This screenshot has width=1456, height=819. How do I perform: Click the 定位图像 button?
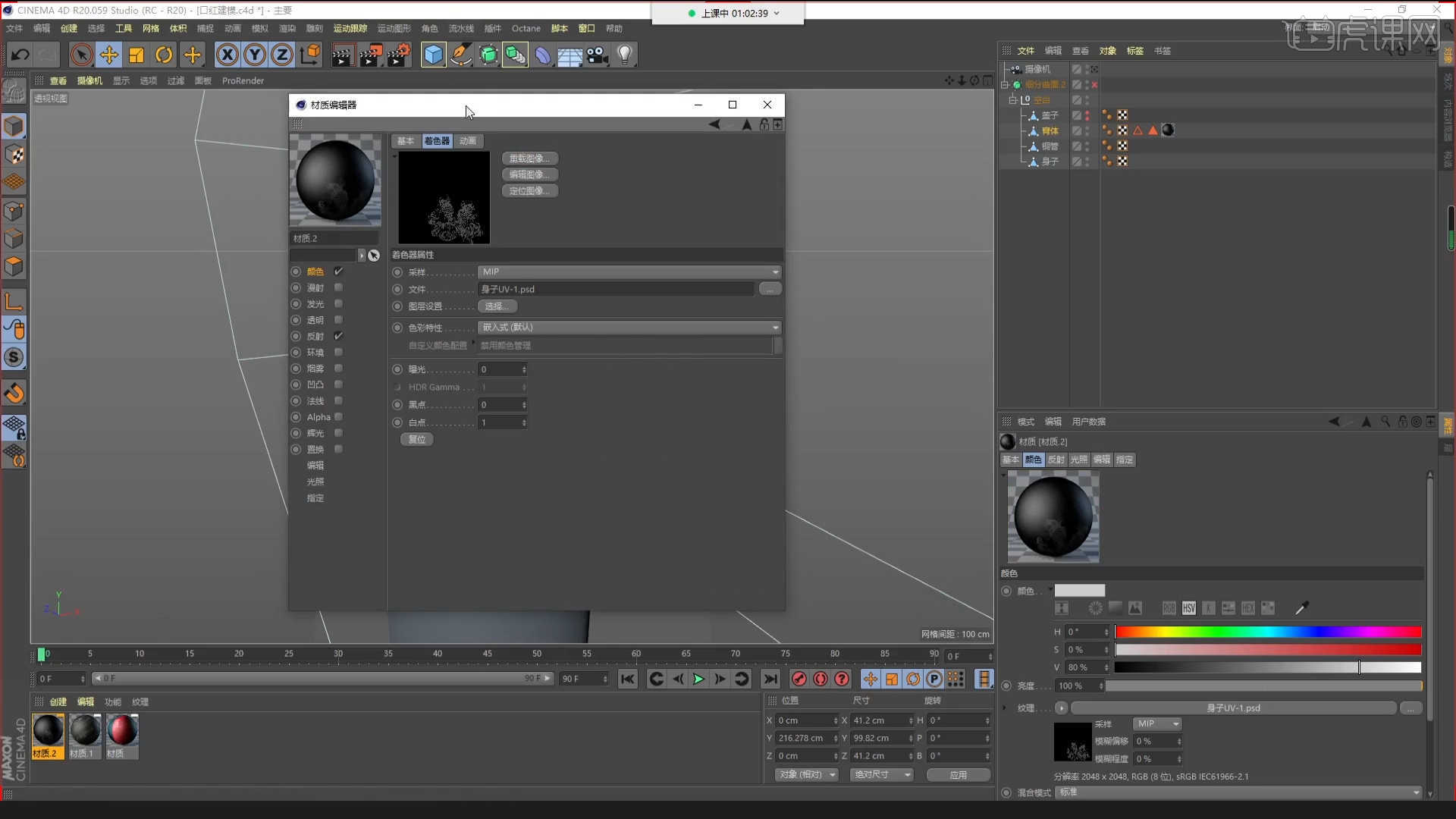tap(529, 191)
